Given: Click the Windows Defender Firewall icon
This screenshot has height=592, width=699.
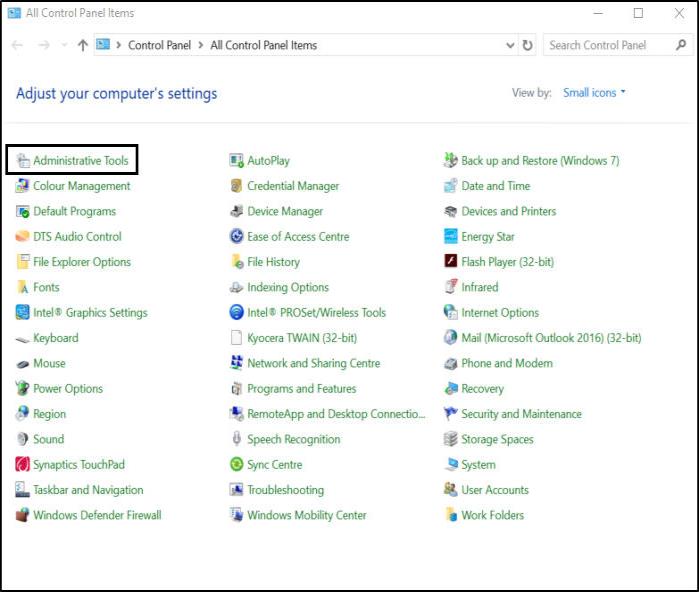Looking at the screenshot, I should click(23, 516).
